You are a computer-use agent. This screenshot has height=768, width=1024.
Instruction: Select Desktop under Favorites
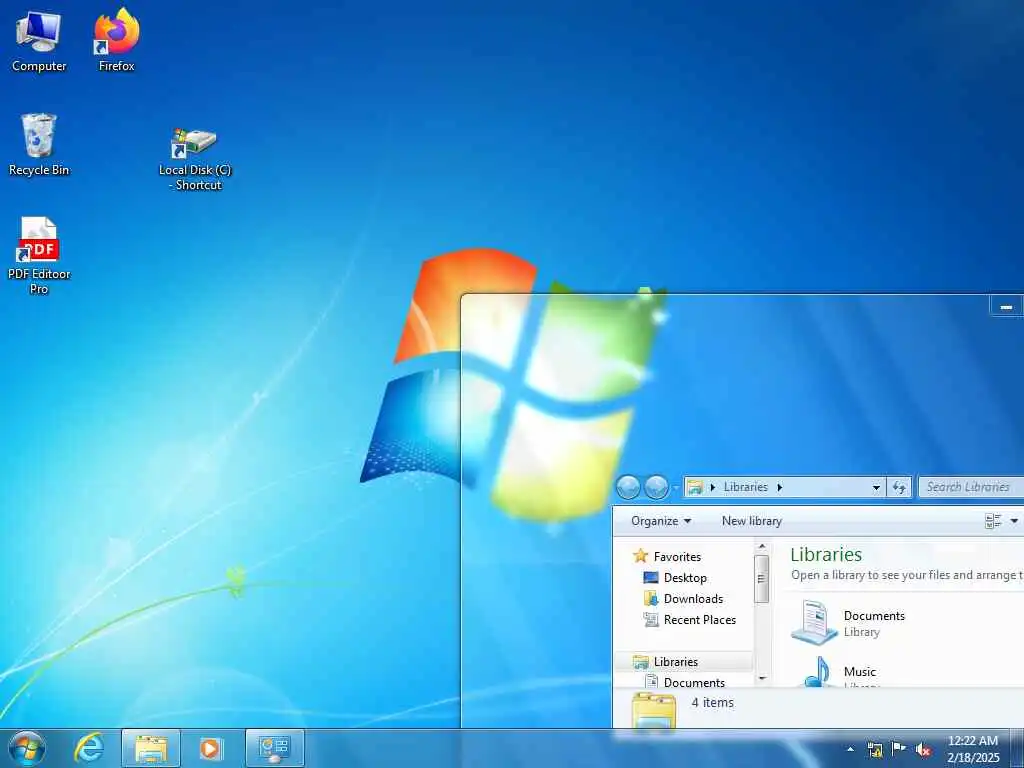click(x=675, y=578)
